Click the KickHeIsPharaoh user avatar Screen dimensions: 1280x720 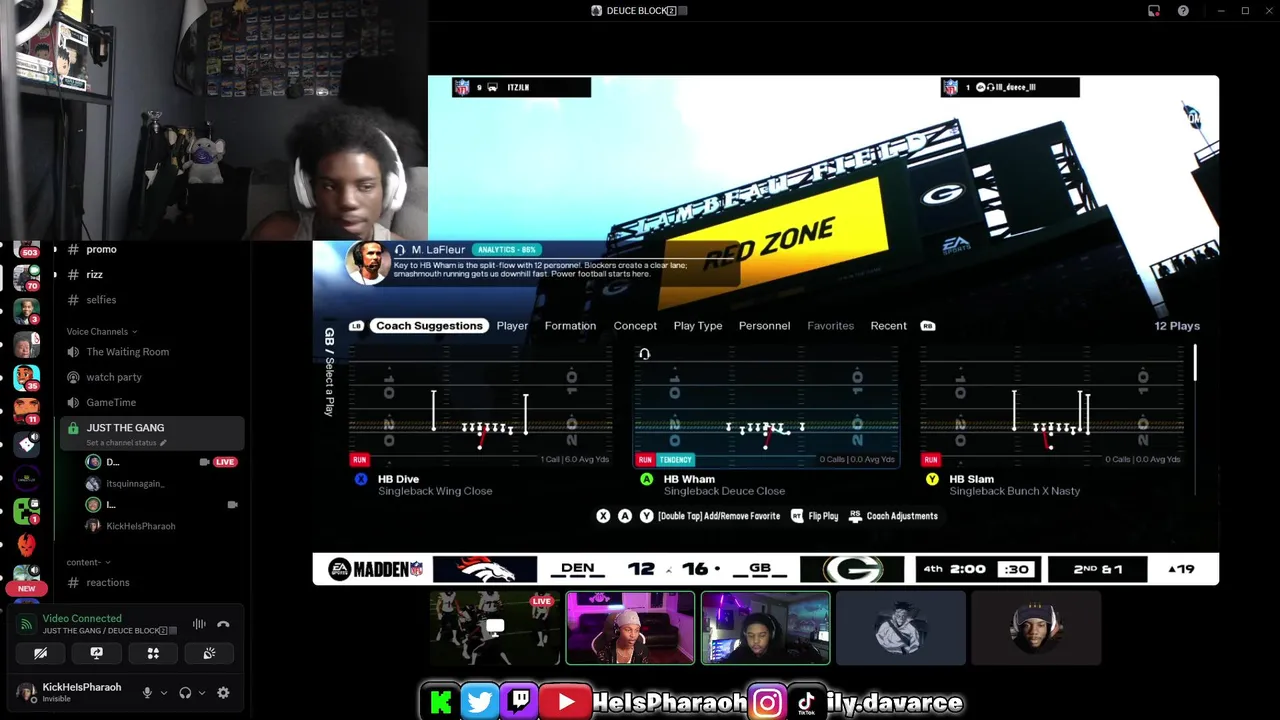[25, 692]
